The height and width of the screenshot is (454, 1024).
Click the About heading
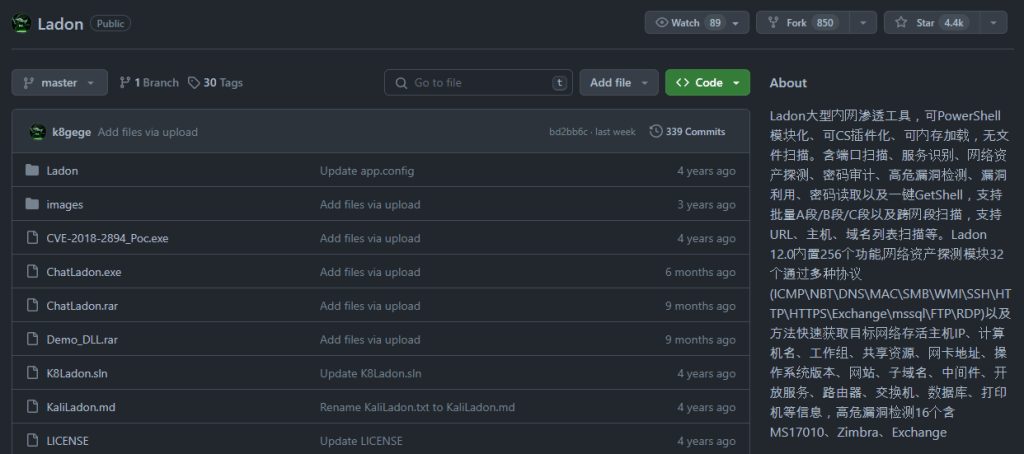pos(788,83)
